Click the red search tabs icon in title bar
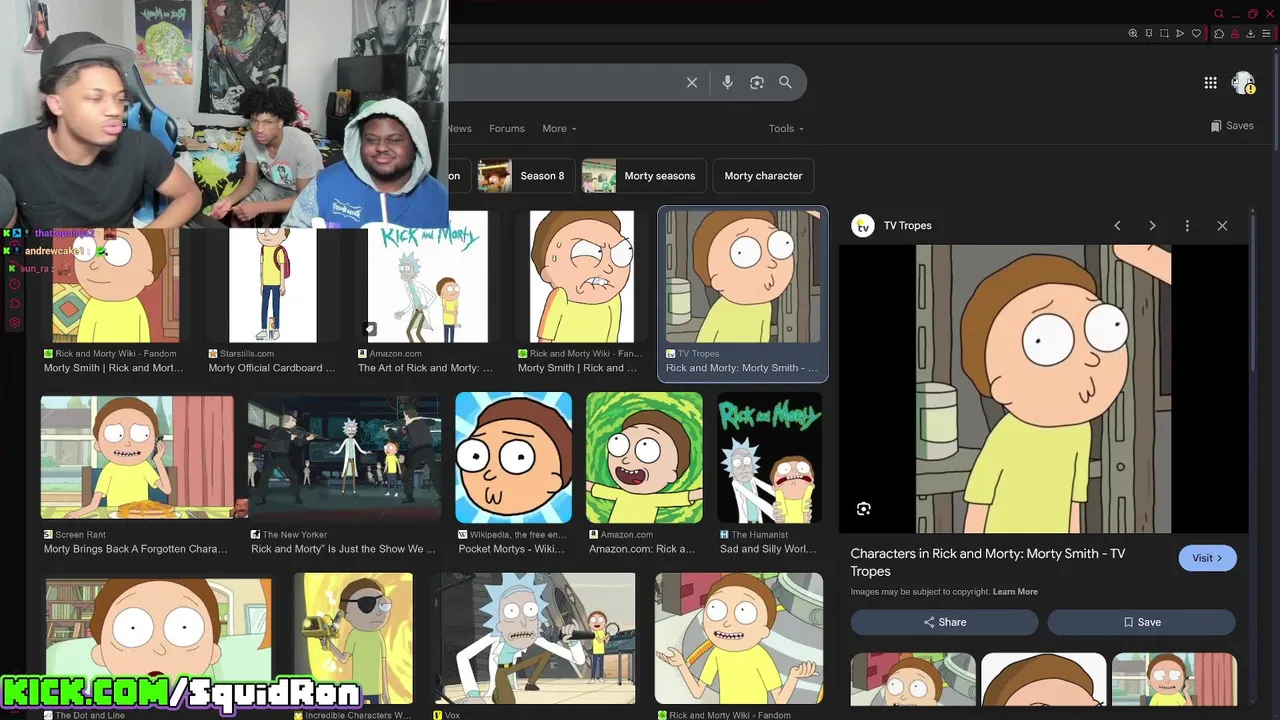Screen dimensions: 1280x720 pyautogui.click(x=1218, y=14)
